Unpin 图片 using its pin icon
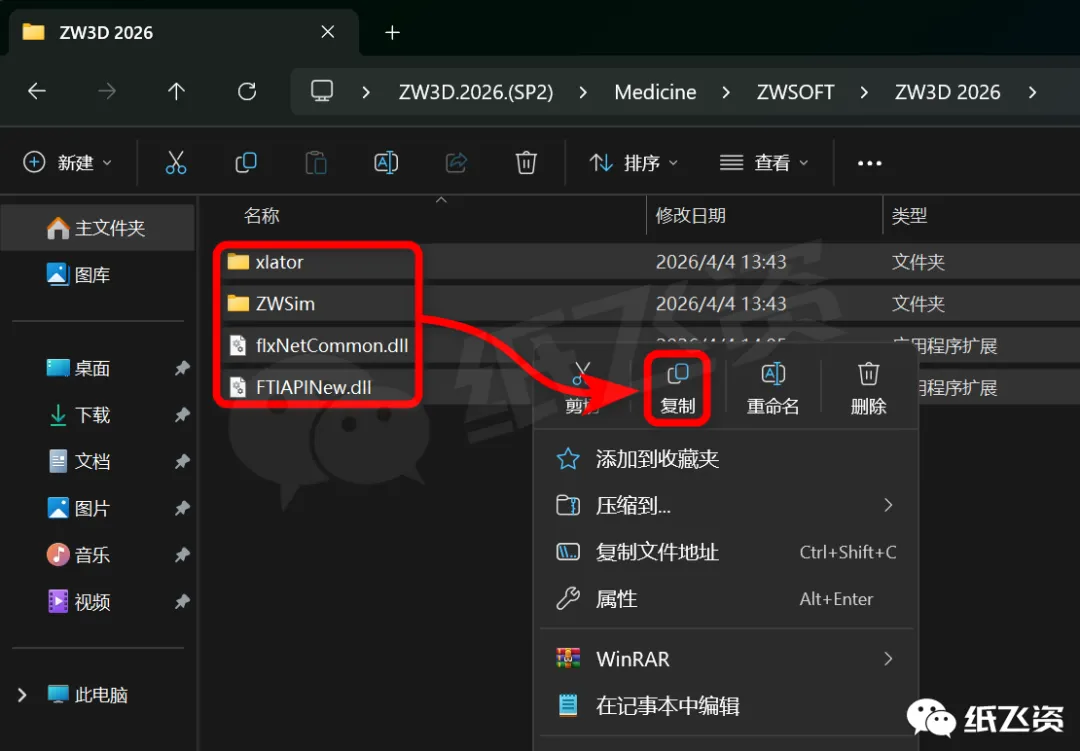The image size is (1080, 751). click(x=182, y=508)
